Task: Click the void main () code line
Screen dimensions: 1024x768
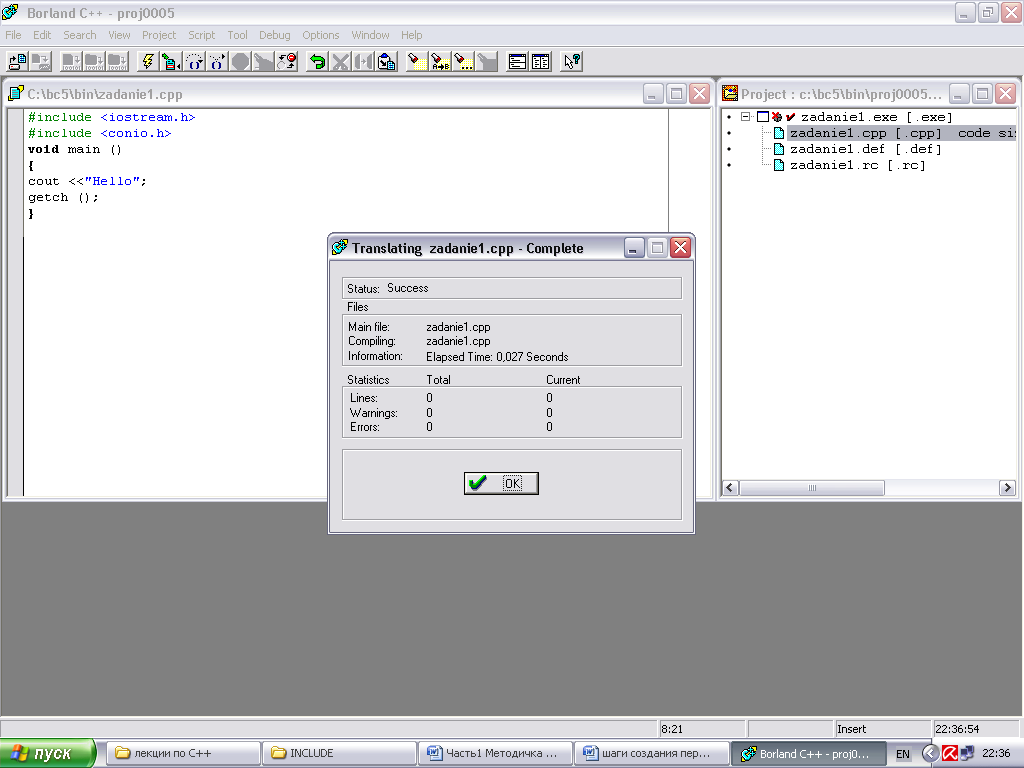Action: click(x=74, y=150)
